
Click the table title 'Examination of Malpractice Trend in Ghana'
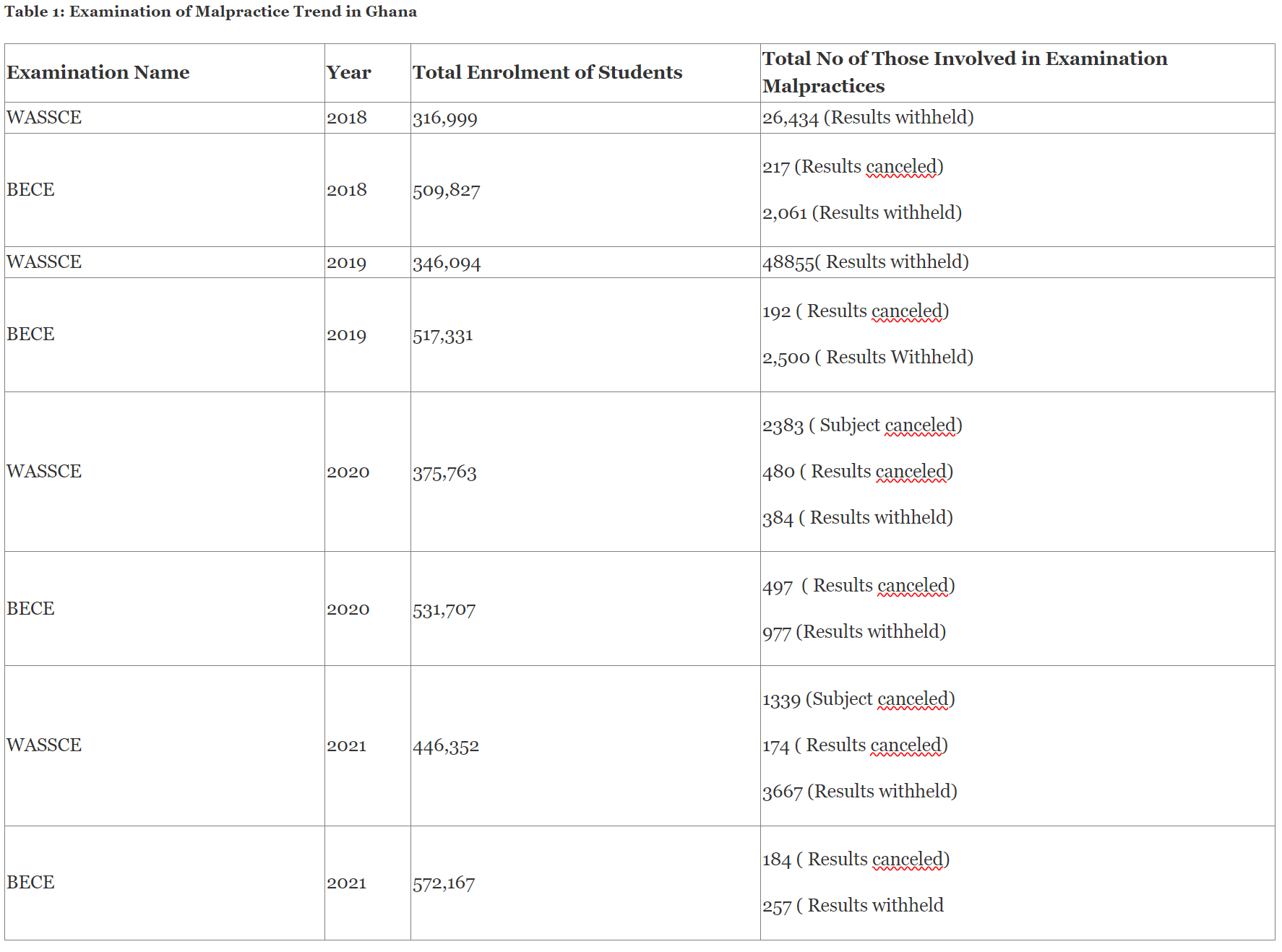(x=210, y=12)
